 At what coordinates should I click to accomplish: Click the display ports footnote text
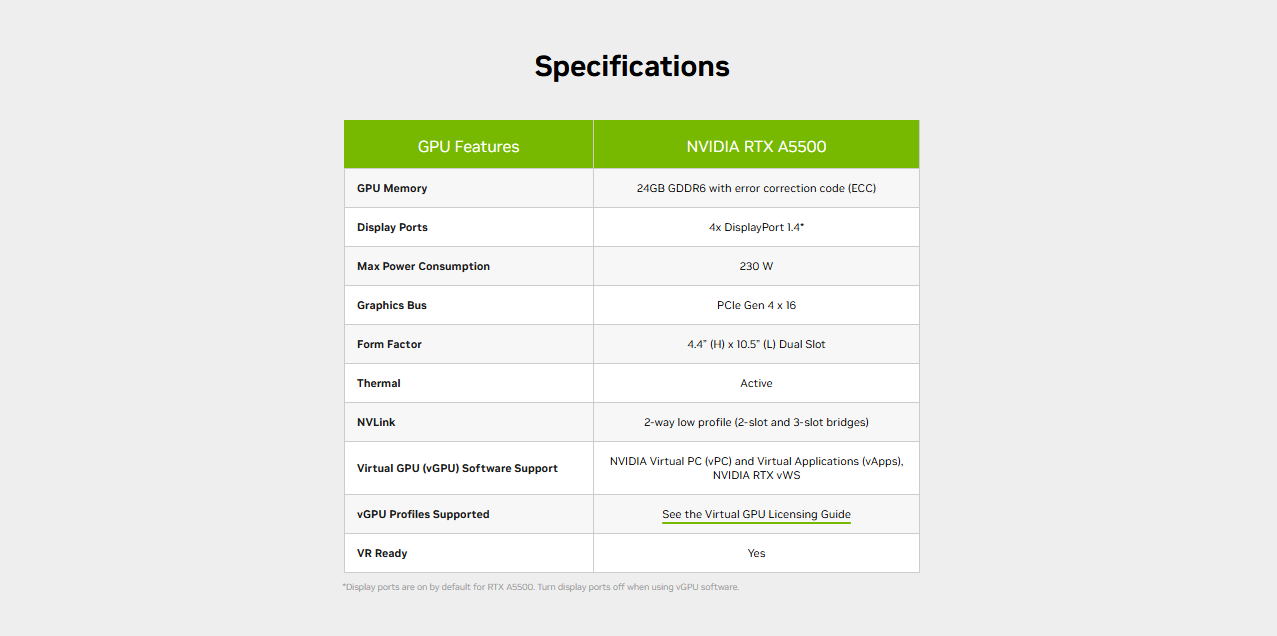coord(541,587)
